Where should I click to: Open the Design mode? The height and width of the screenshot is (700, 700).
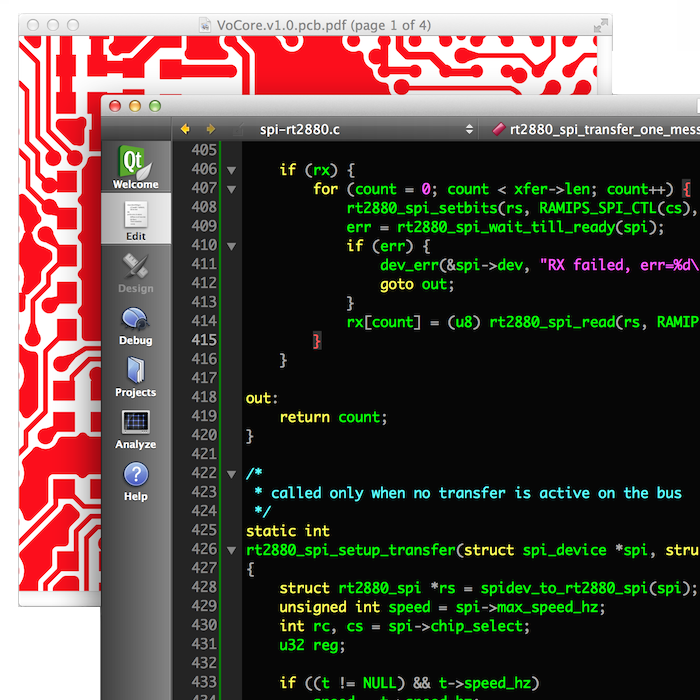[135, 272]
